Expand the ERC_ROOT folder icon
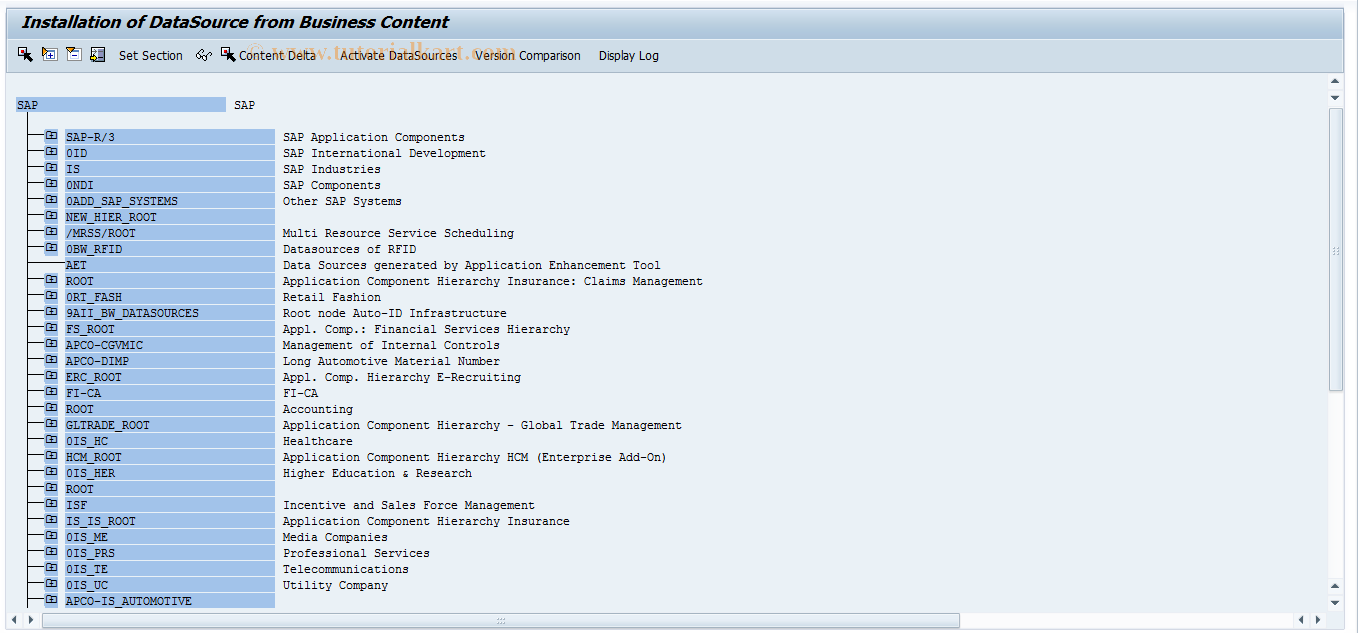Viewport: 1358px width, 633px height. (x=51, y=376)
